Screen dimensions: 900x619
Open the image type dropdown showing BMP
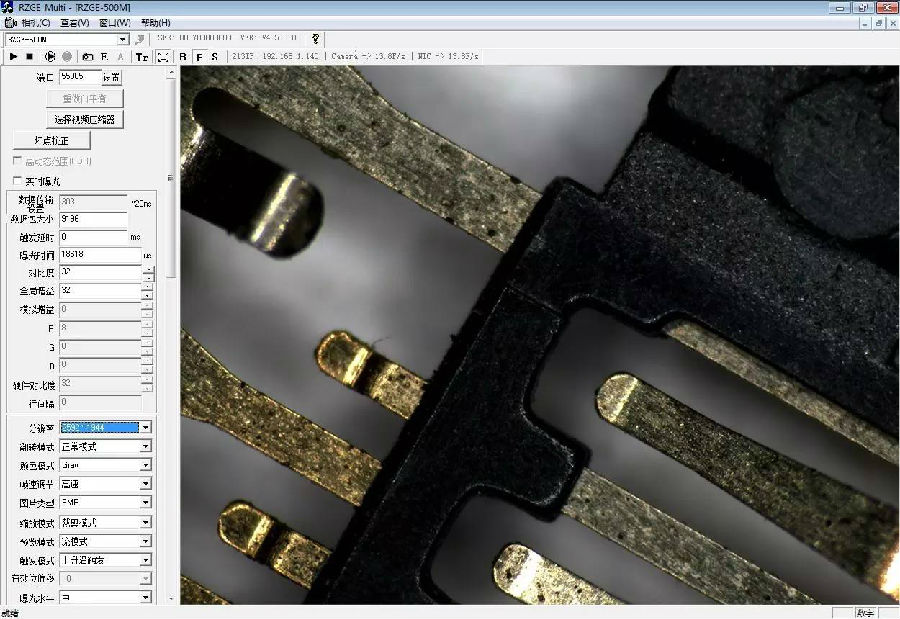point(146,502)
